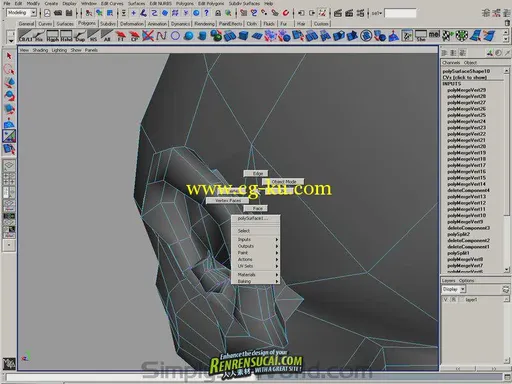Expand the Materials submenu arrow
This screenshot has height=384, width=512.
coord(277,274)
